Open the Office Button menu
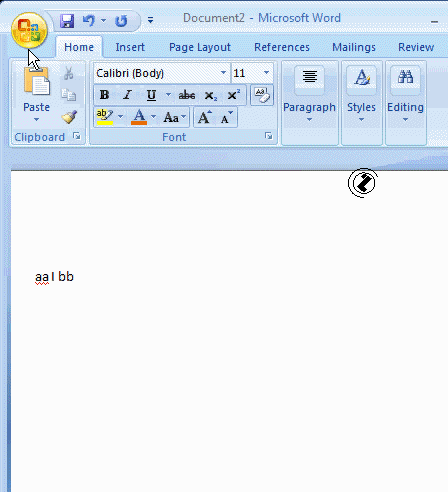448x492 pixels. (x=29, y=30)
